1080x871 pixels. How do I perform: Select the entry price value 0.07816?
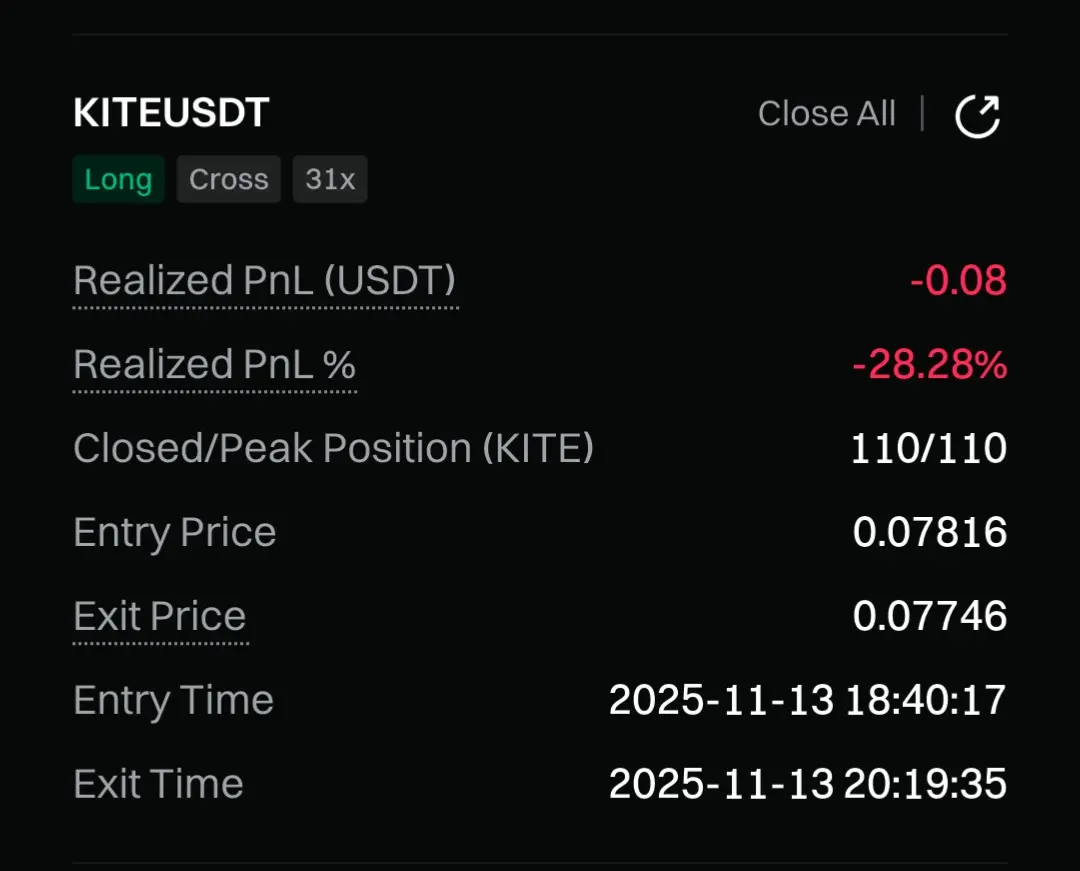[929, 532]
